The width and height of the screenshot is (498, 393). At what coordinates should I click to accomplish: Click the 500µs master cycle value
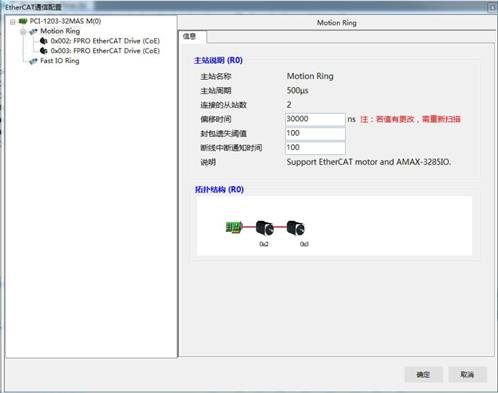pos(297,91)
